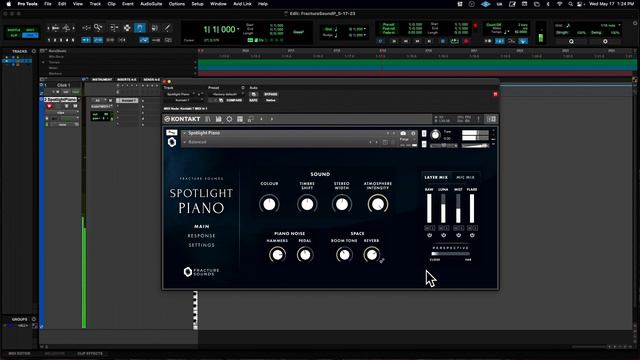Select MAIN page in Spotlight Piano
The width and height of the screenshot is (640, 360).
pyautogui.click(x=201, y=227)
